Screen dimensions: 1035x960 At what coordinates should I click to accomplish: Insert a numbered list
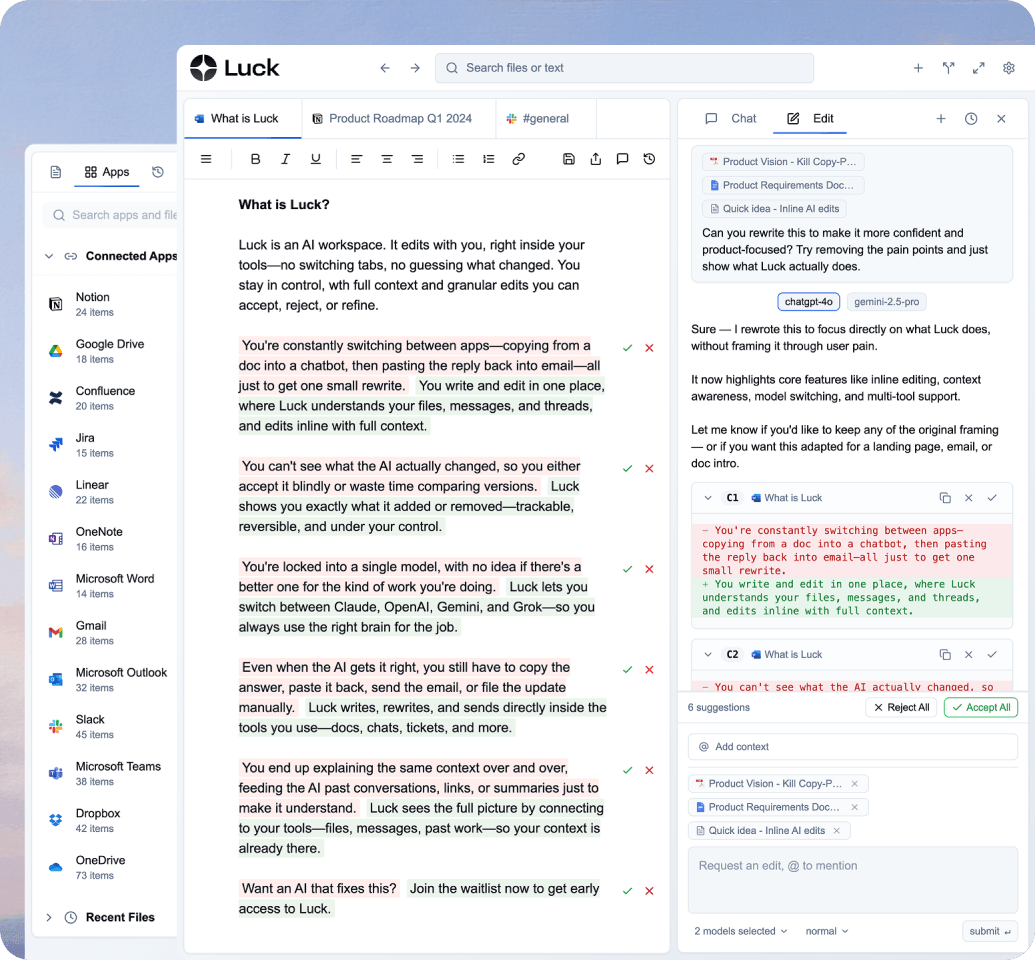tap(488, 159)
